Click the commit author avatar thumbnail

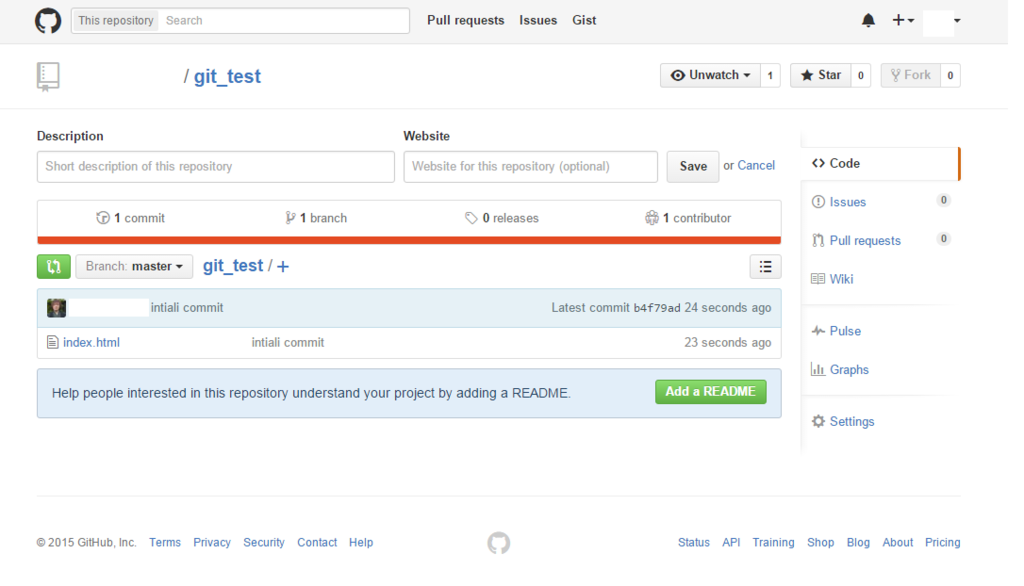click(57, 308)
